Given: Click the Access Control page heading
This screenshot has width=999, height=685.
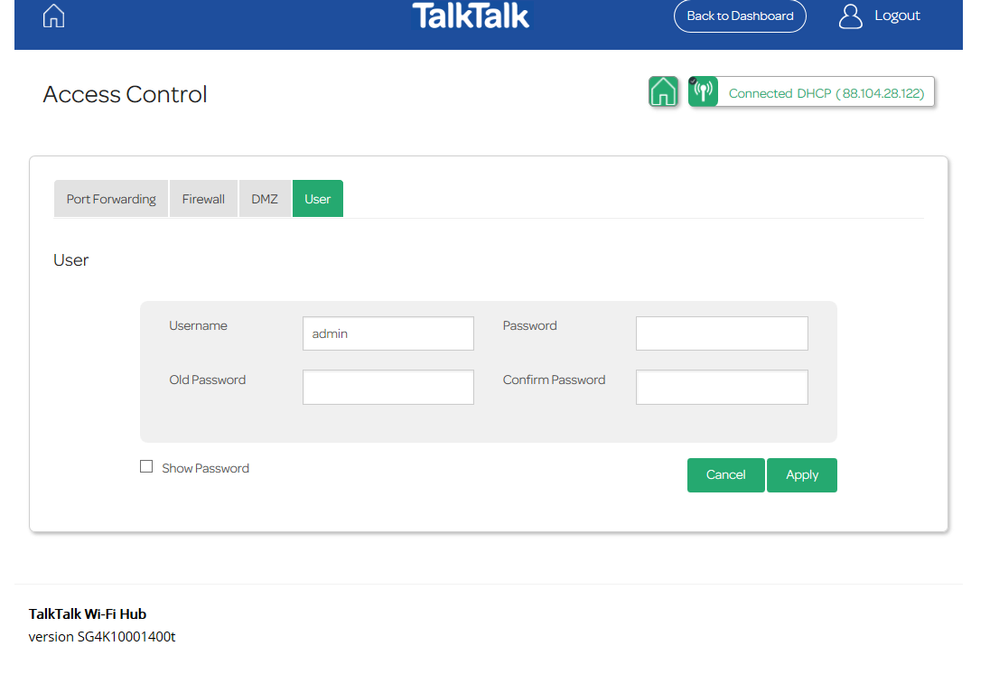Looking at the screenshot, I should click(125, 94).
